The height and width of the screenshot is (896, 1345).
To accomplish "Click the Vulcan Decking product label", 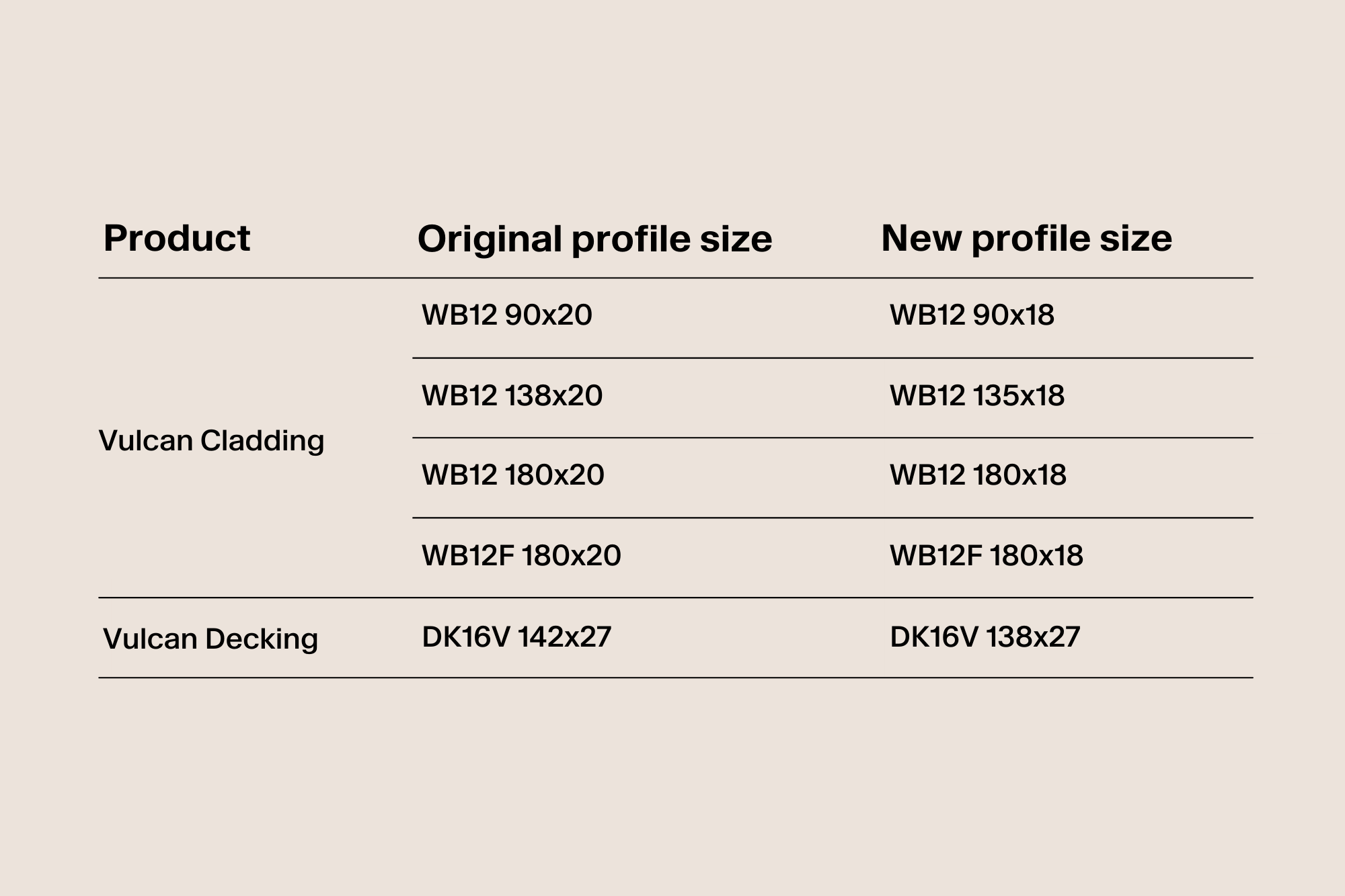I will pyautogui.click(x=210, y=639).
